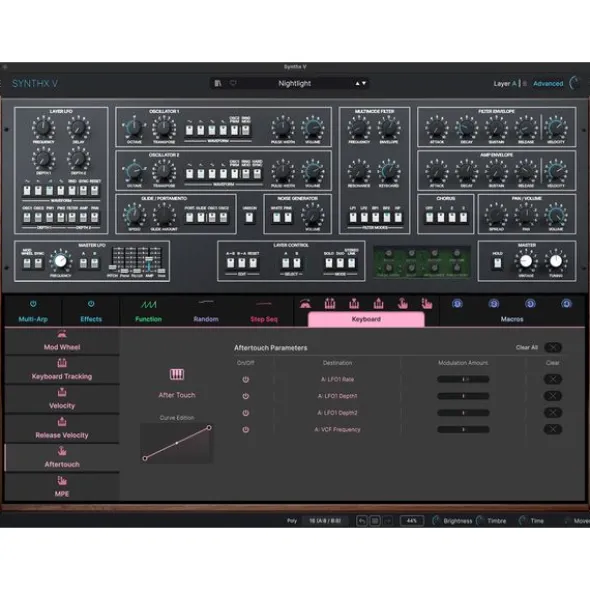The height and width of the screenshot is (591, 590).
Task: Open the Nightlight preset name menu
Action: point(294,83)
